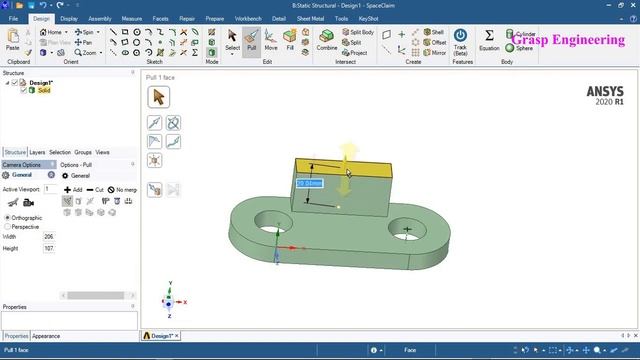
Task: Open the Sheet Metal ribbon tab
Action: 310,19
